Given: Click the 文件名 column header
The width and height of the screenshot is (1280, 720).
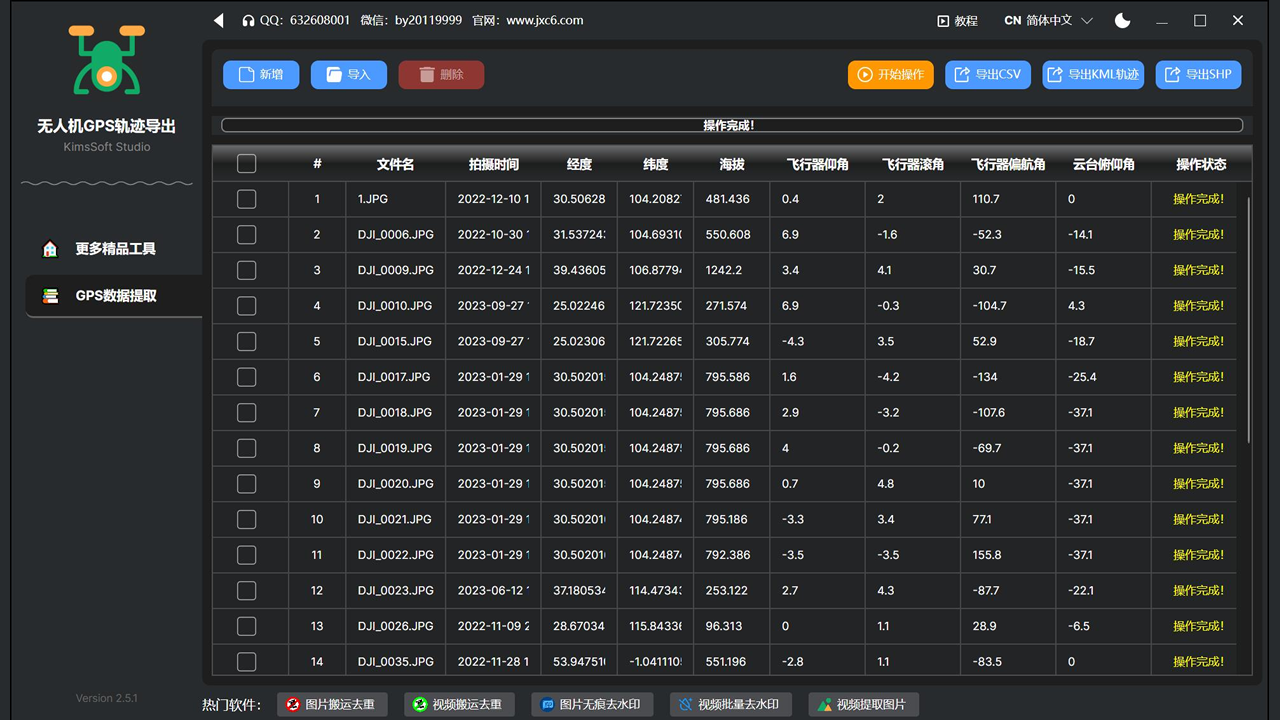Looking at the screenshot, I should (x=395, y=164).
